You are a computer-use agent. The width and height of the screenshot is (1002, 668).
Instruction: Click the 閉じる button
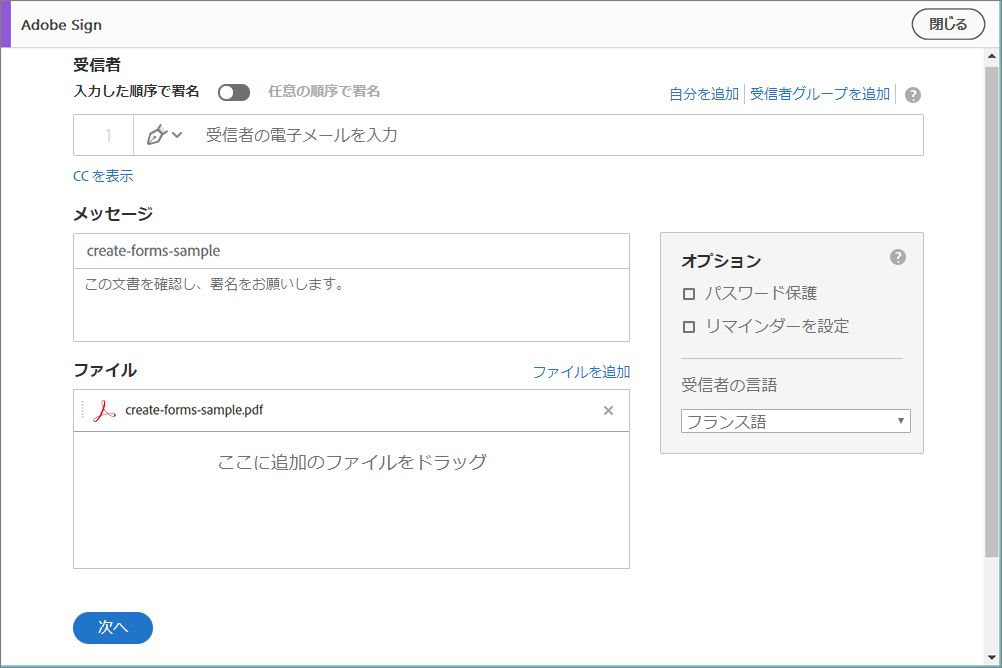947,23
